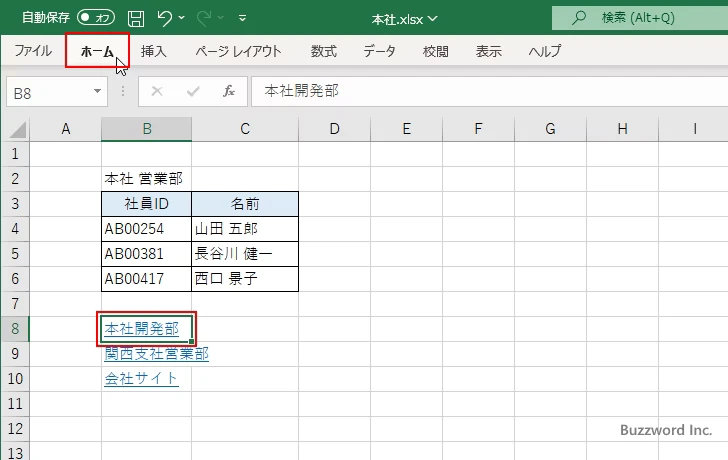Select cell AB00254
The width and height of the screenshot is (728, 460).
coord(147,229)
